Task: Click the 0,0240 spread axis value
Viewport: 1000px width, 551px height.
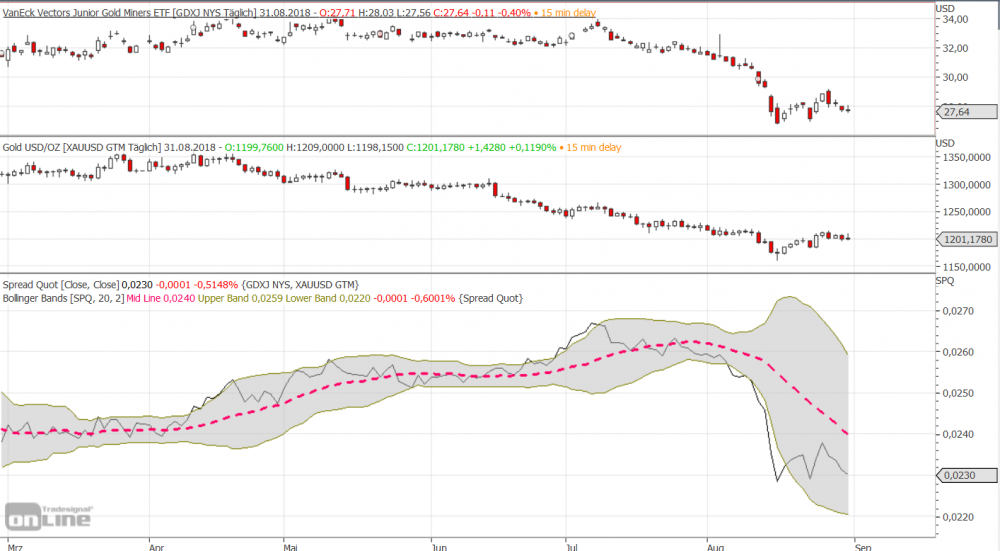Action: click(x=959, y=434)
